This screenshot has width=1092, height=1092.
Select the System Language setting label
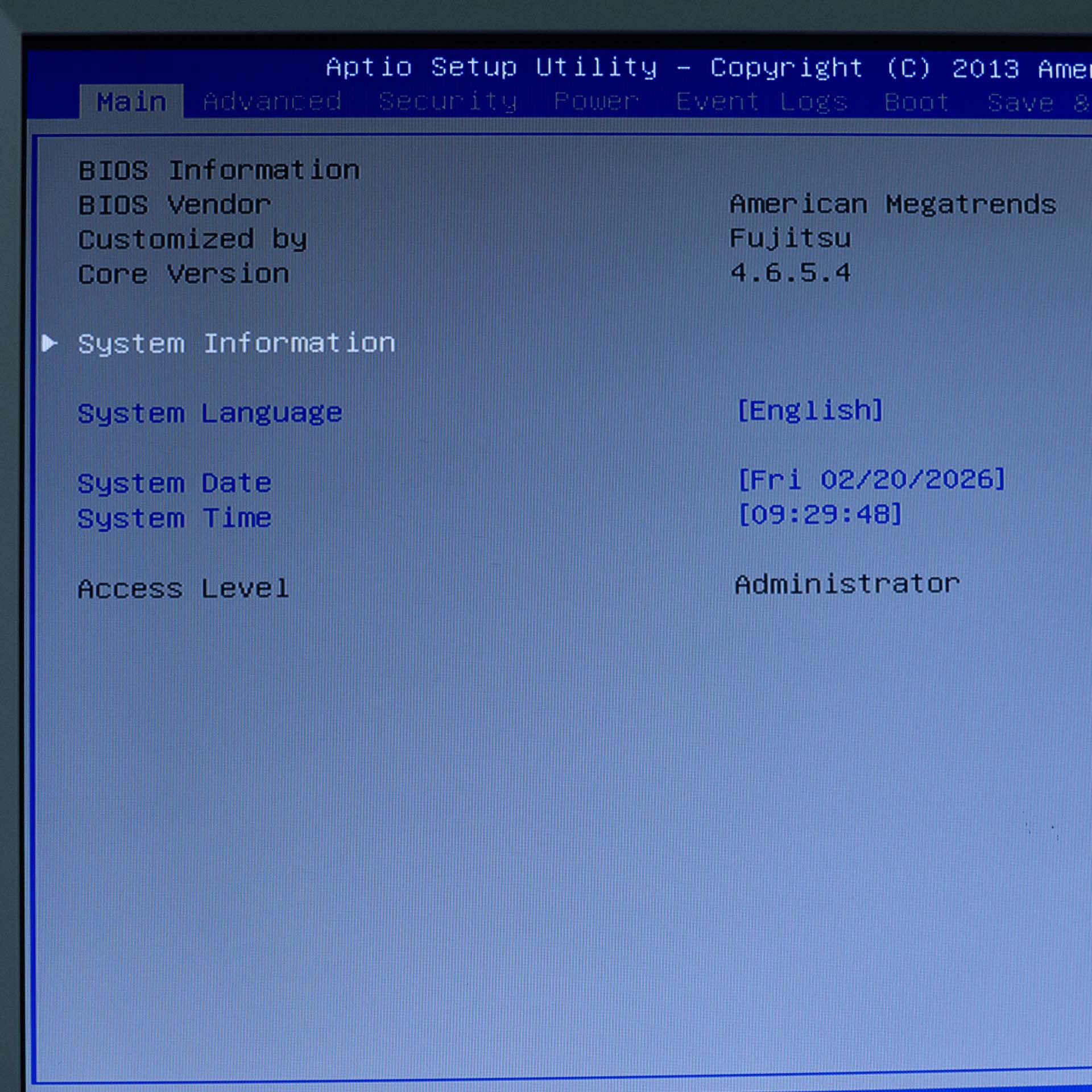[210, 413]
